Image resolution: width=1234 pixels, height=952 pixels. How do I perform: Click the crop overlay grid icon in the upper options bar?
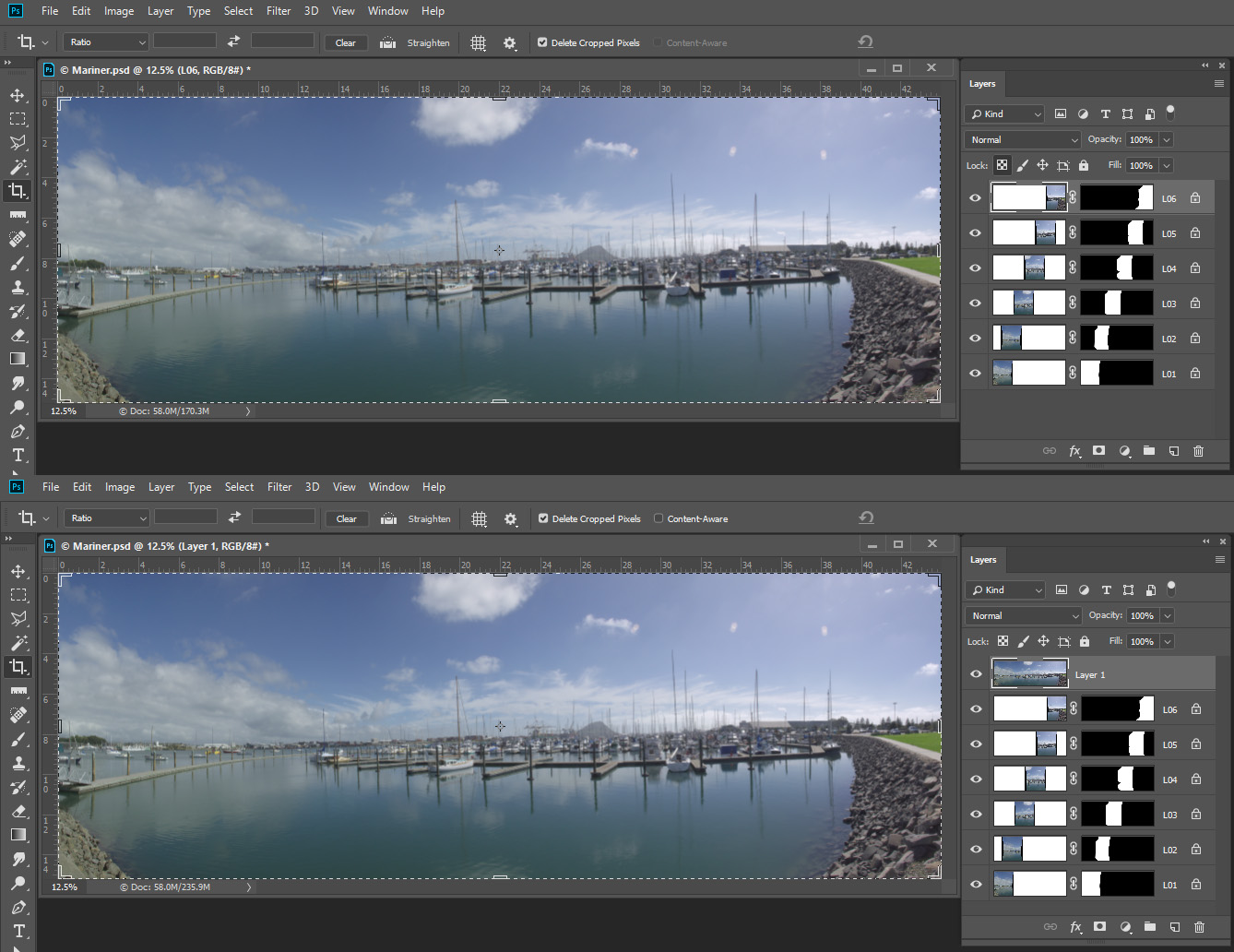(x=478, y=42)
